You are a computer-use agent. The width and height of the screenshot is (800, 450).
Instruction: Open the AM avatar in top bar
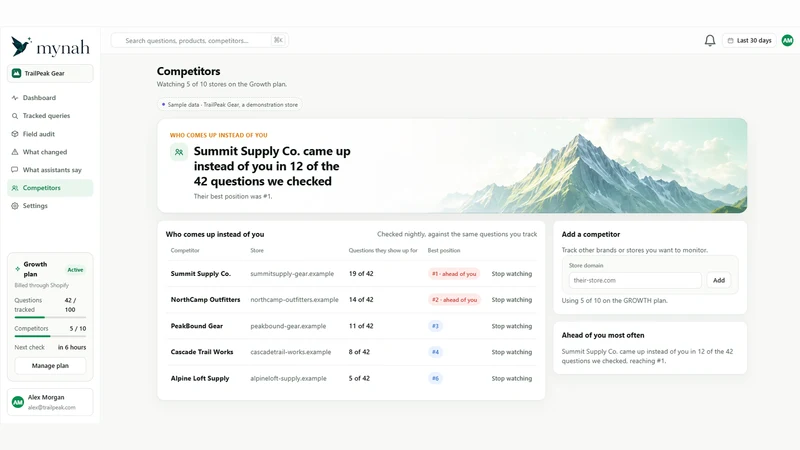tap(787, 40)
